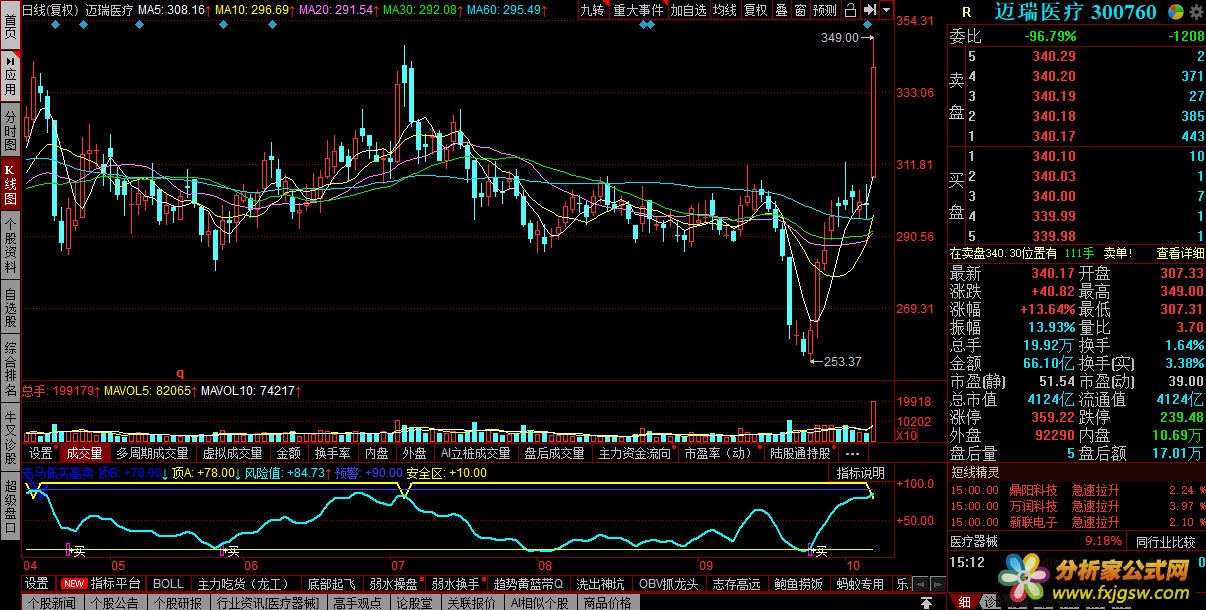Click 设置 in volume indicator row
The image size is (1206, 610).
click(x=41, y=453)
